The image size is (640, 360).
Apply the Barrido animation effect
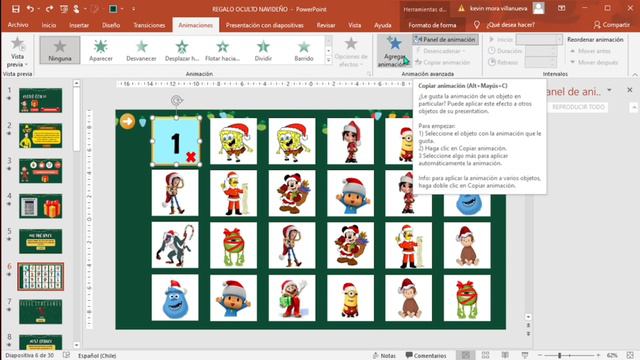(x=304, y=50)
